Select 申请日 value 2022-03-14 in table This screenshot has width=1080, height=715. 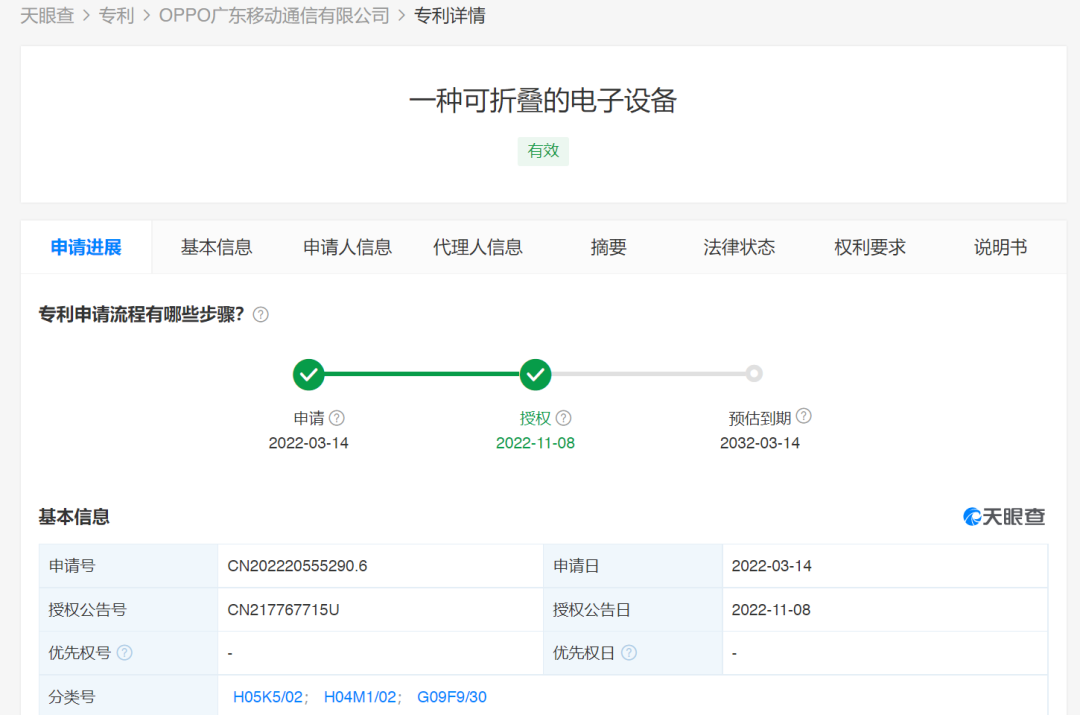[771, 566]
